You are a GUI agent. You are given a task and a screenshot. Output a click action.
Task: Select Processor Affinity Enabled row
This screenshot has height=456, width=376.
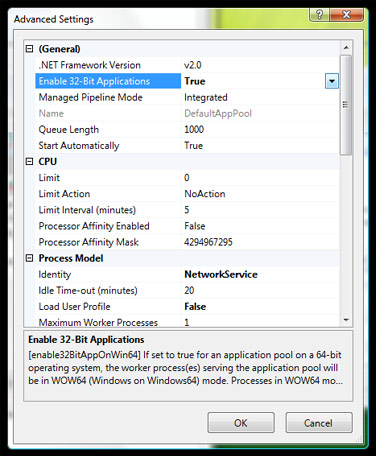(187, 226)
